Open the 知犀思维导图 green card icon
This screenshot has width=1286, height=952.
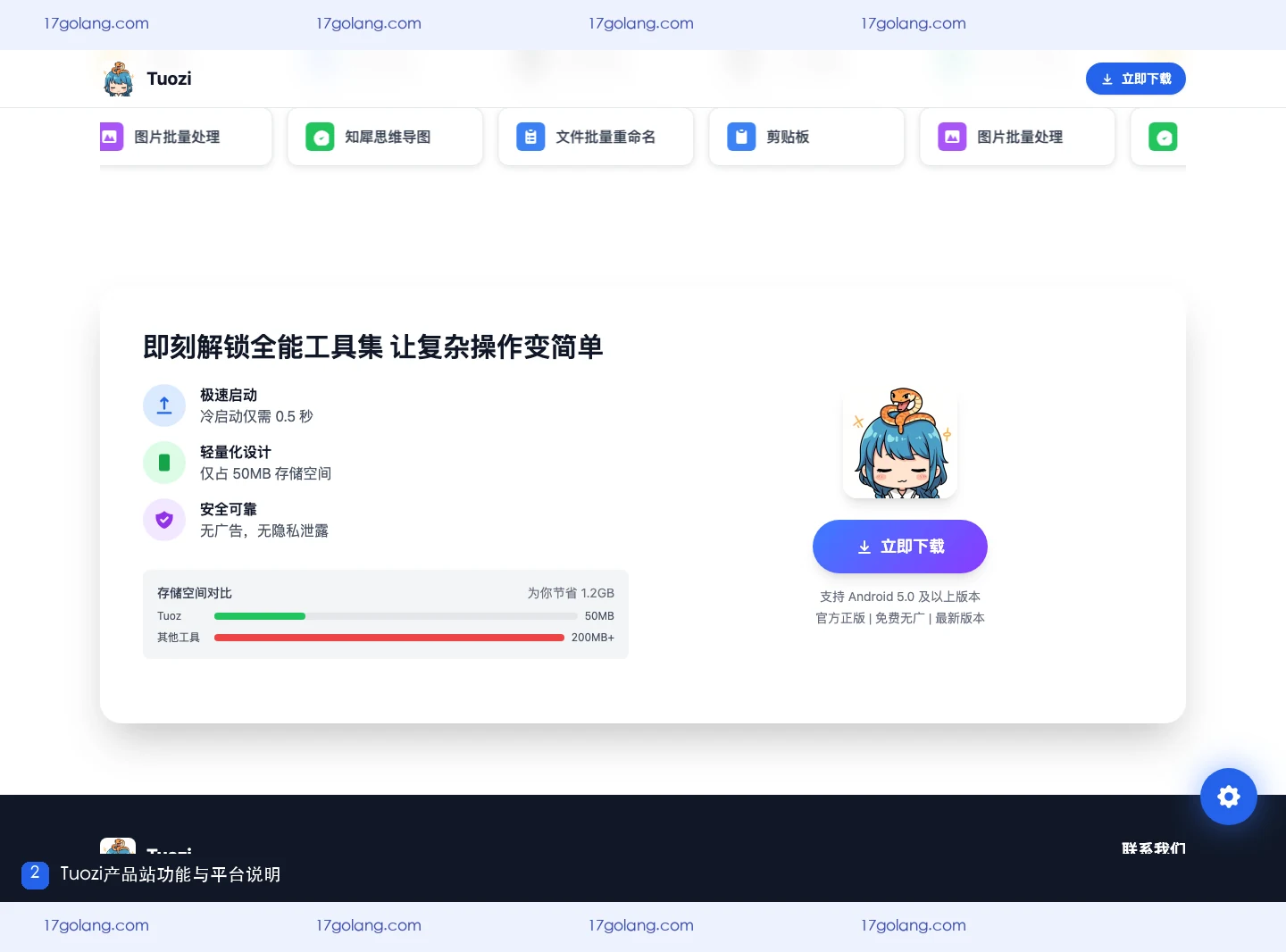coord(320,137)
